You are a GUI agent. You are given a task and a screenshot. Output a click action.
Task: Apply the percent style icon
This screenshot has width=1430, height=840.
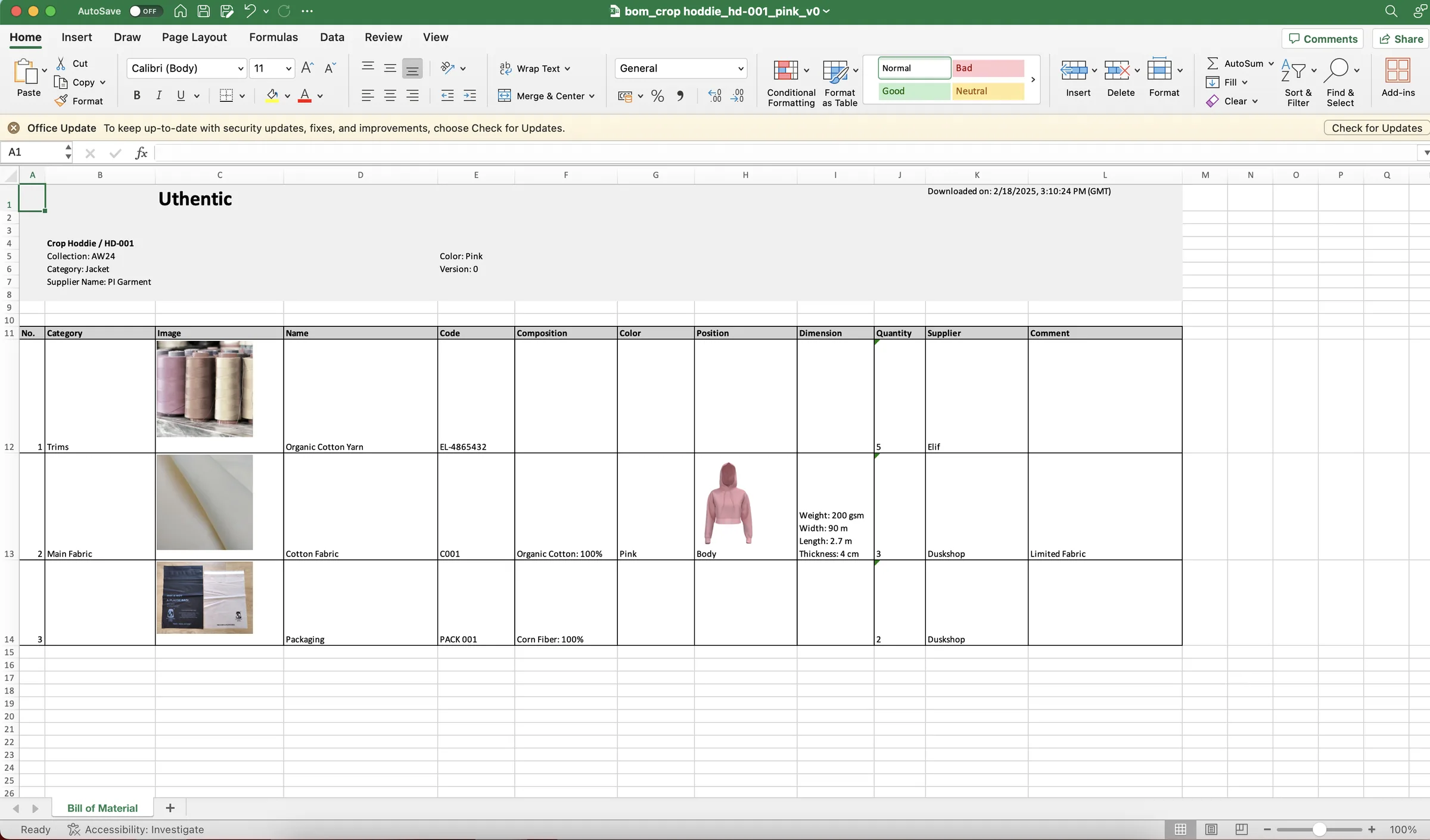[x=657, y=96]
